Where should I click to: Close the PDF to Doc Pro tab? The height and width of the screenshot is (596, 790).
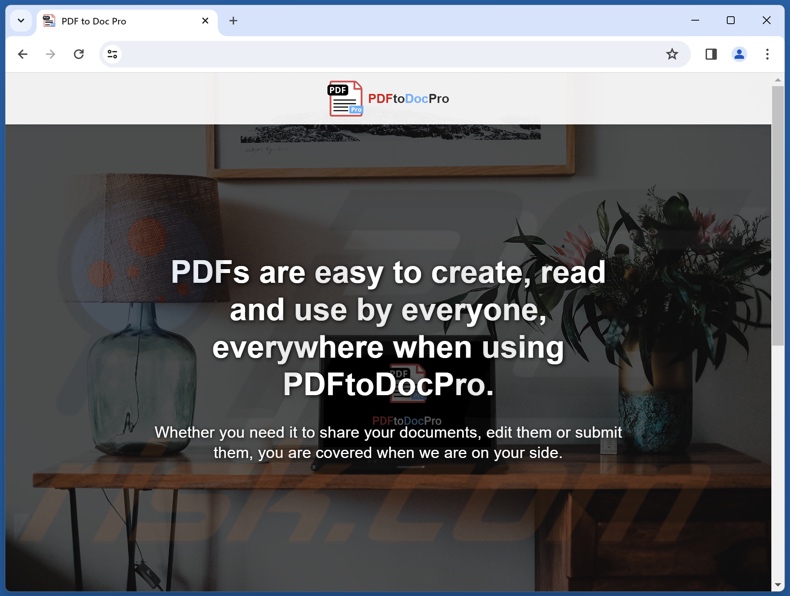coord(205,21)
